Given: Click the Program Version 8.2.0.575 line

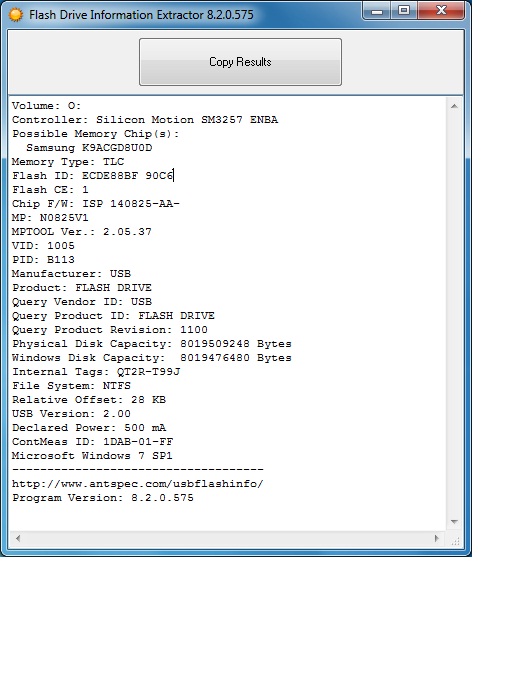Looking at the screenshot, I should click(103, 498).
